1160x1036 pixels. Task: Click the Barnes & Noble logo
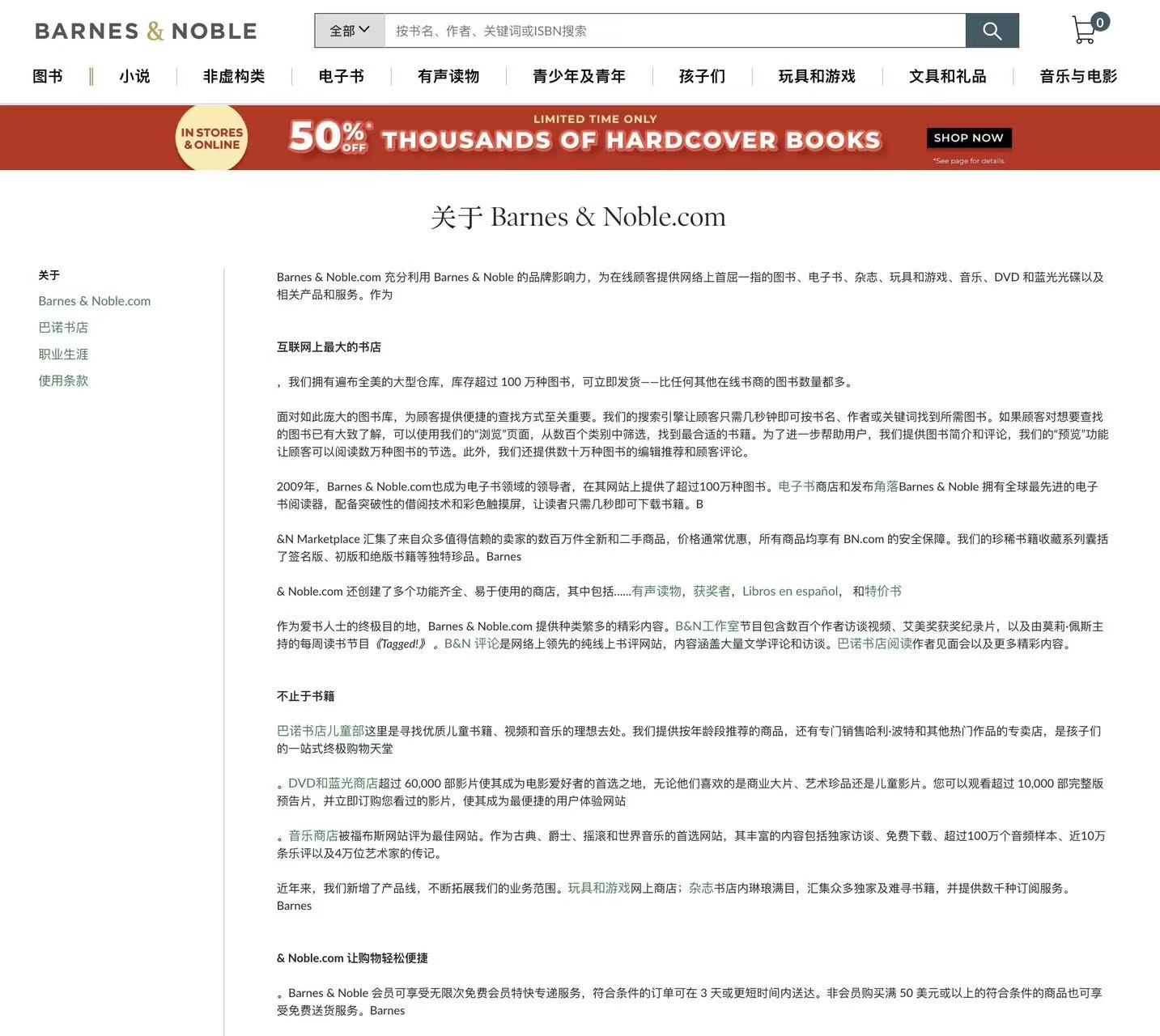pos(146,31)
